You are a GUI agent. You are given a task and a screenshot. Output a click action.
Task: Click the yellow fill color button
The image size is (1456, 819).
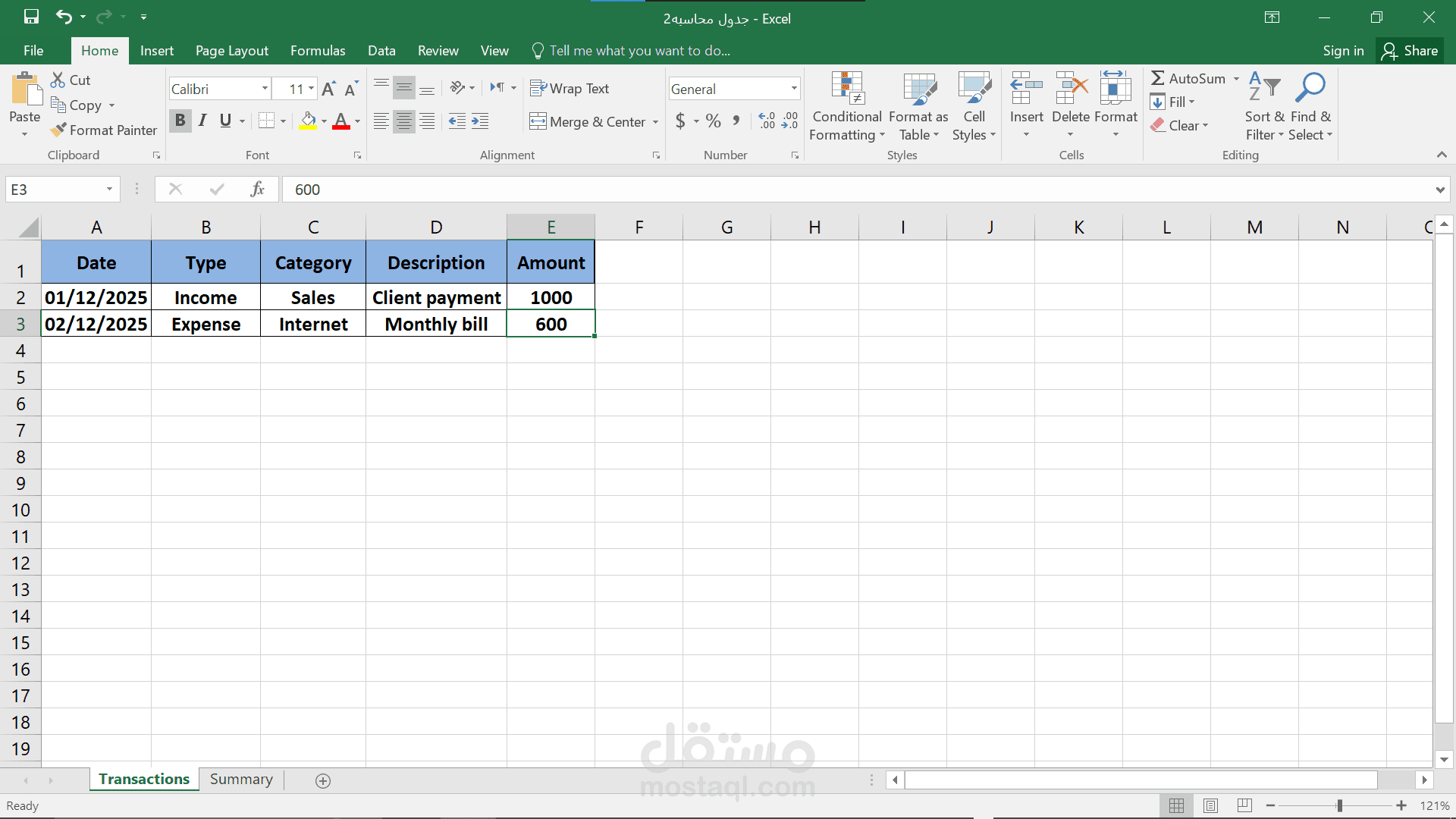click(x=308, y=121)
